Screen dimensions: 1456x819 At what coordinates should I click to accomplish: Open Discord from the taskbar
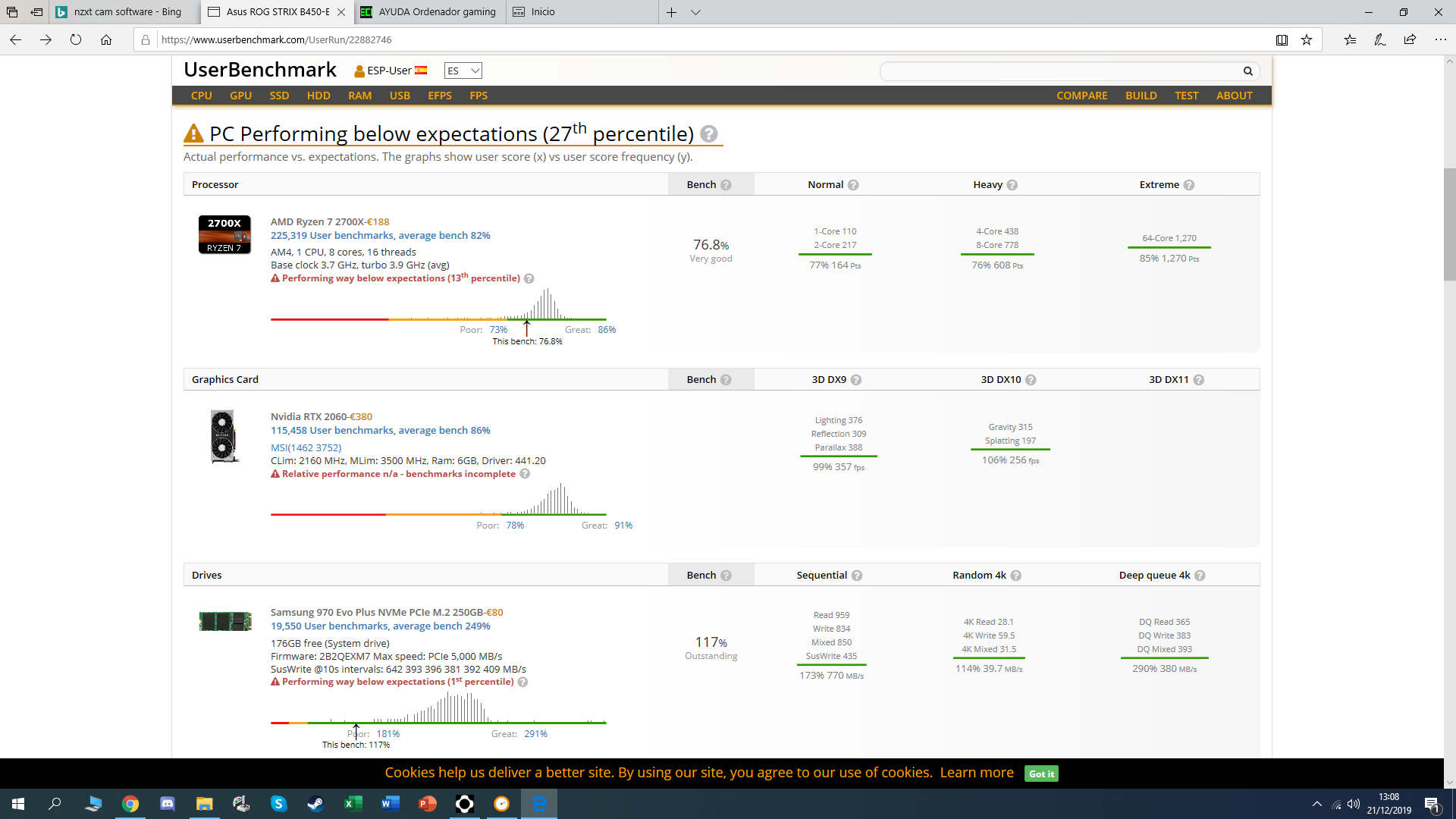168,804
